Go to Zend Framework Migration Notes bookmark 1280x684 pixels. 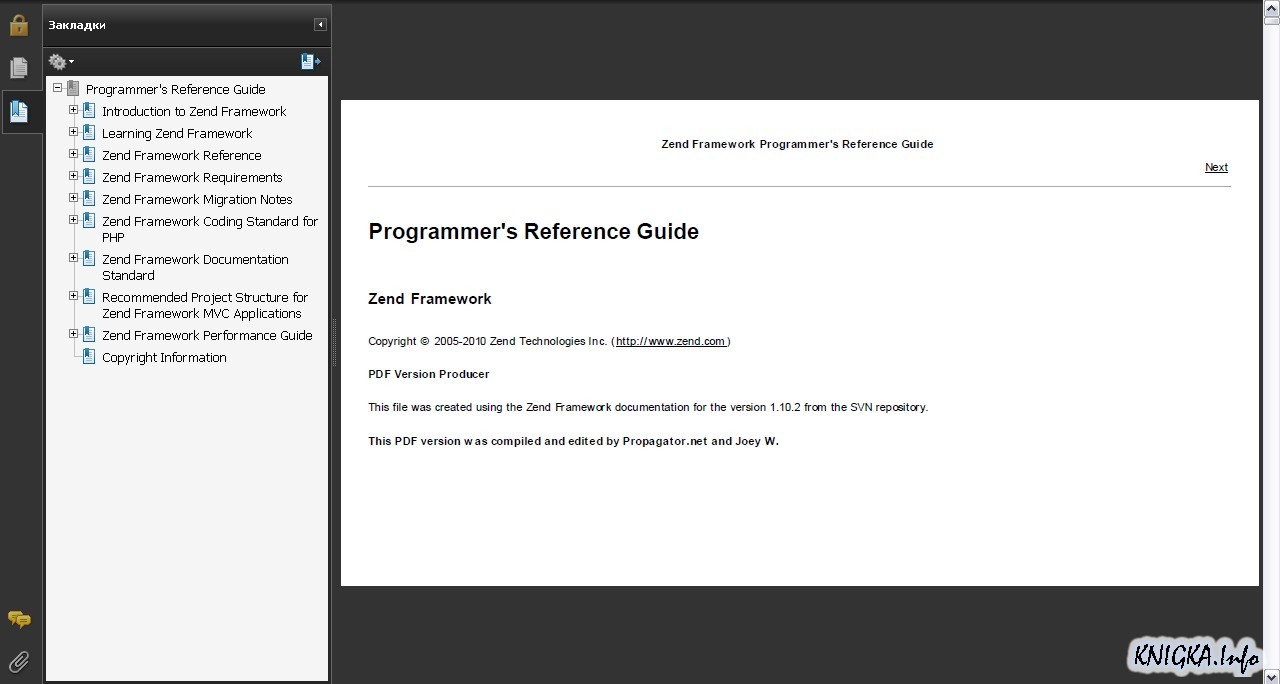point(197,199)
